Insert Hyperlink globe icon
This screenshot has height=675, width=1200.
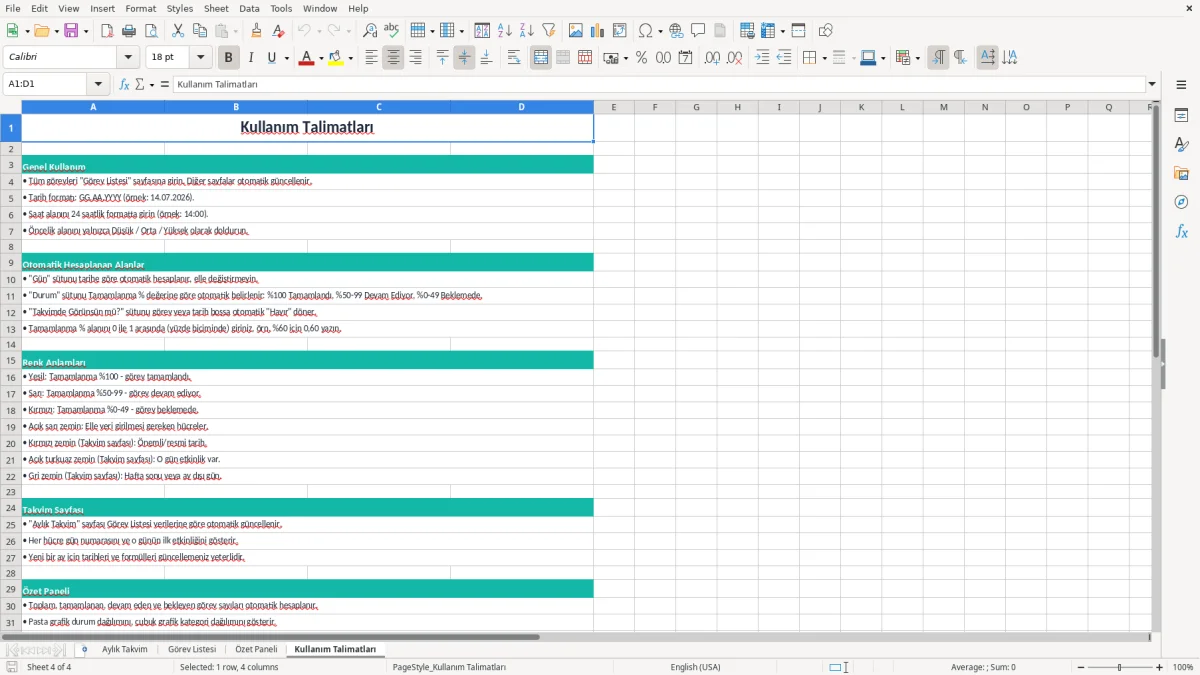point(676,31)
